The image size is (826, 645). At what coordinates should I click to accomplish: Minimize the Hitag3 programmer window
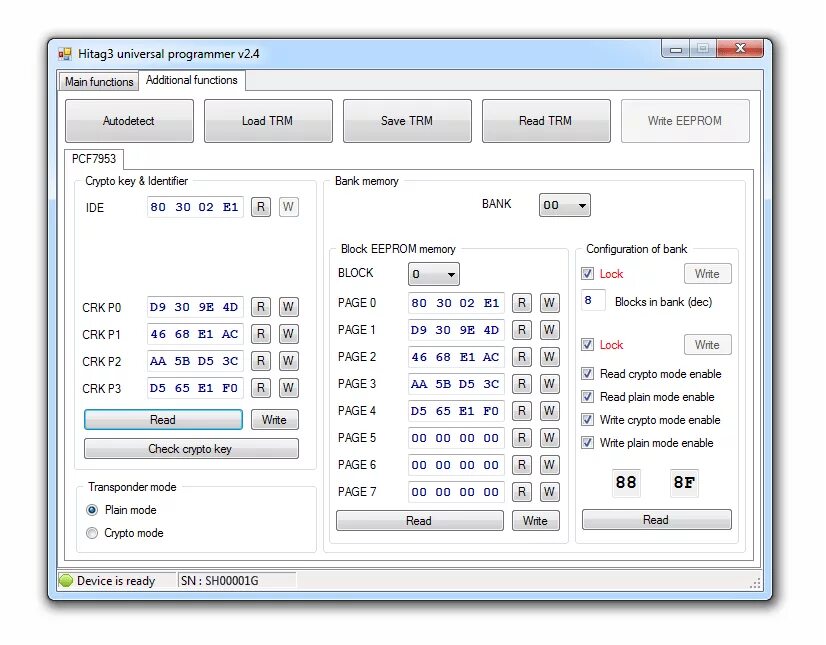(x=676, y=50)
